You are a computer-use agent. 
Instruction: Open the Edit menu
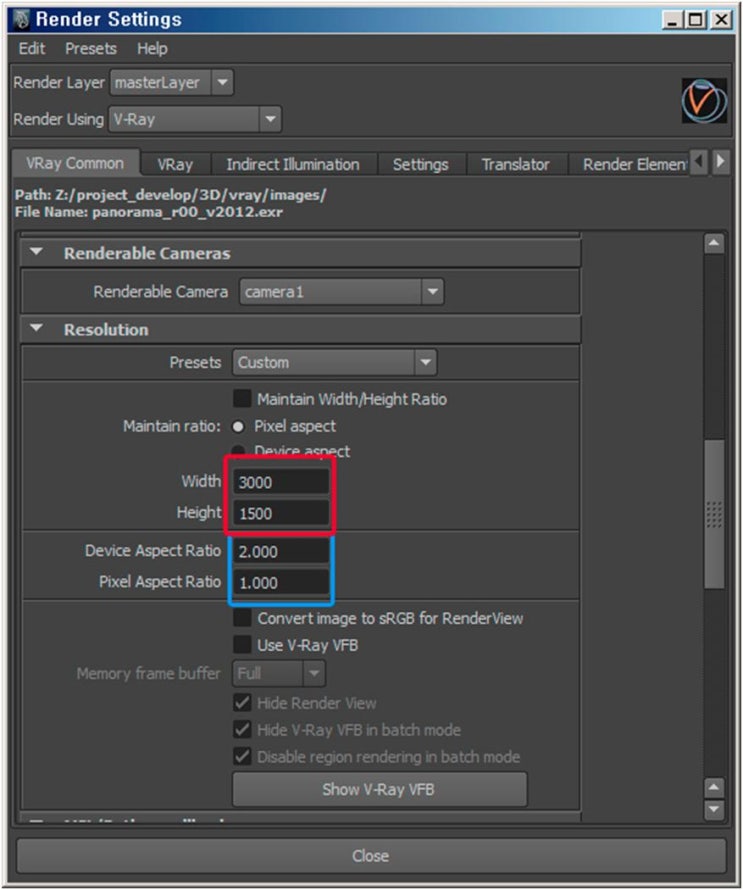point(32,49)
